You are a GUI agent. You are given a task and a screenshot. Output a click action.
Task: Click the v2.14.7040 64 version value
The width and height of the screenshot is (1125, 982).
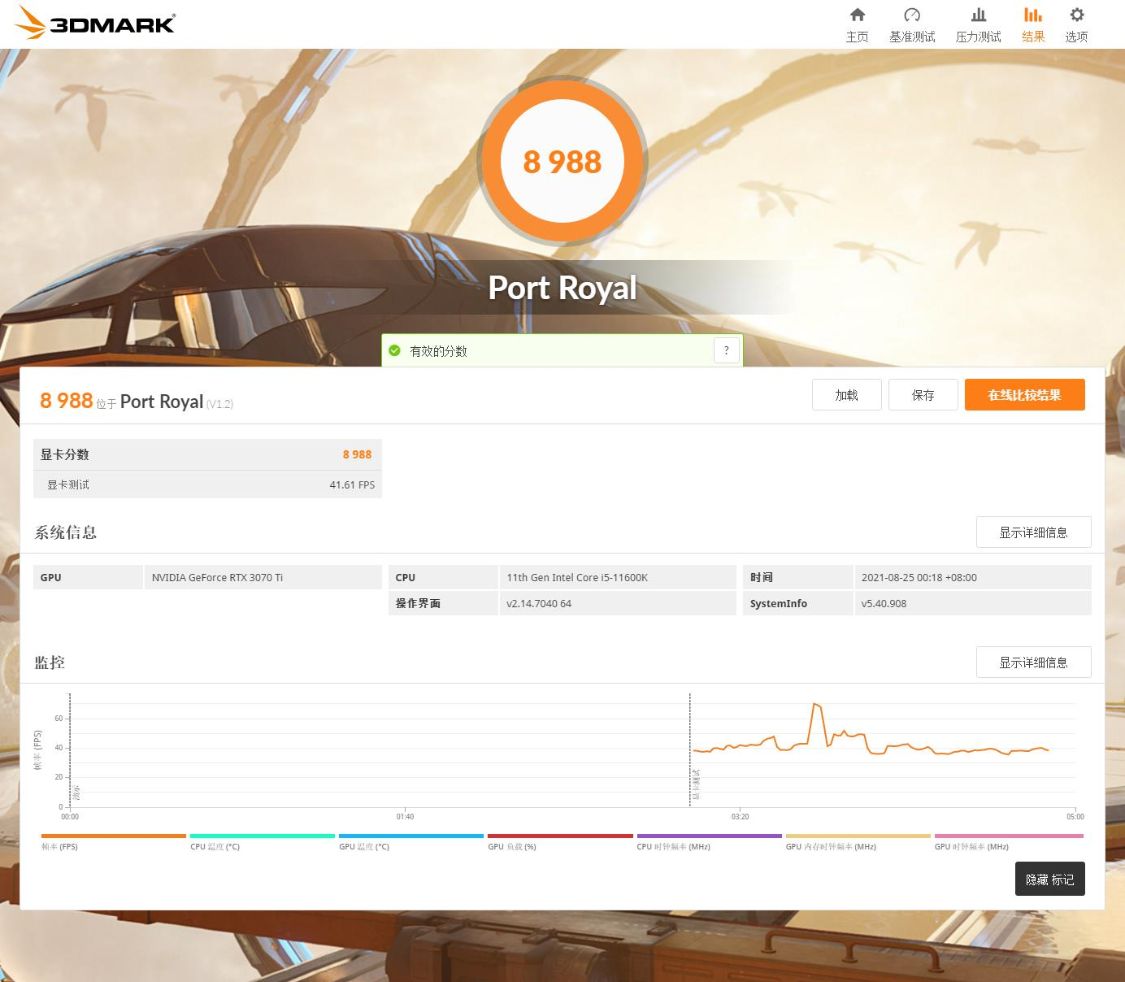pyautogui.click(x=539, y=603)
